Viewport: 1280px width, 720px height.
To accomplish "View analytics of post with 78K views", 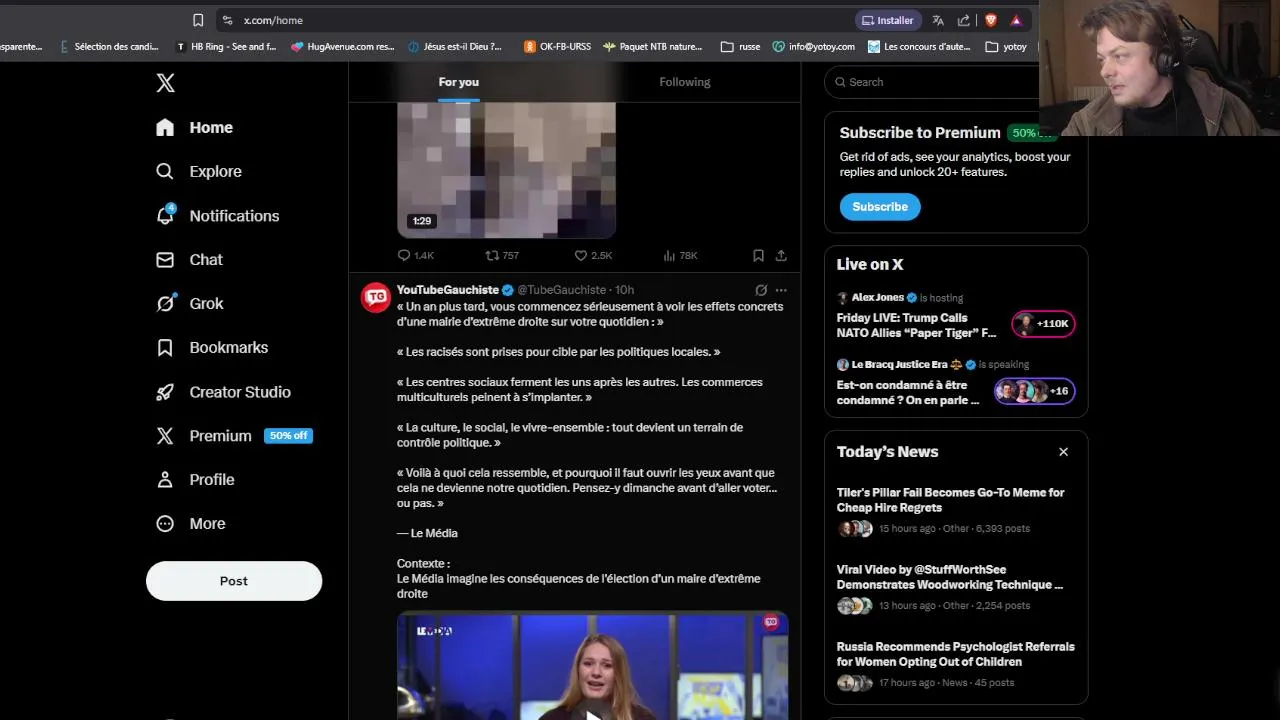I will (680, 255).
